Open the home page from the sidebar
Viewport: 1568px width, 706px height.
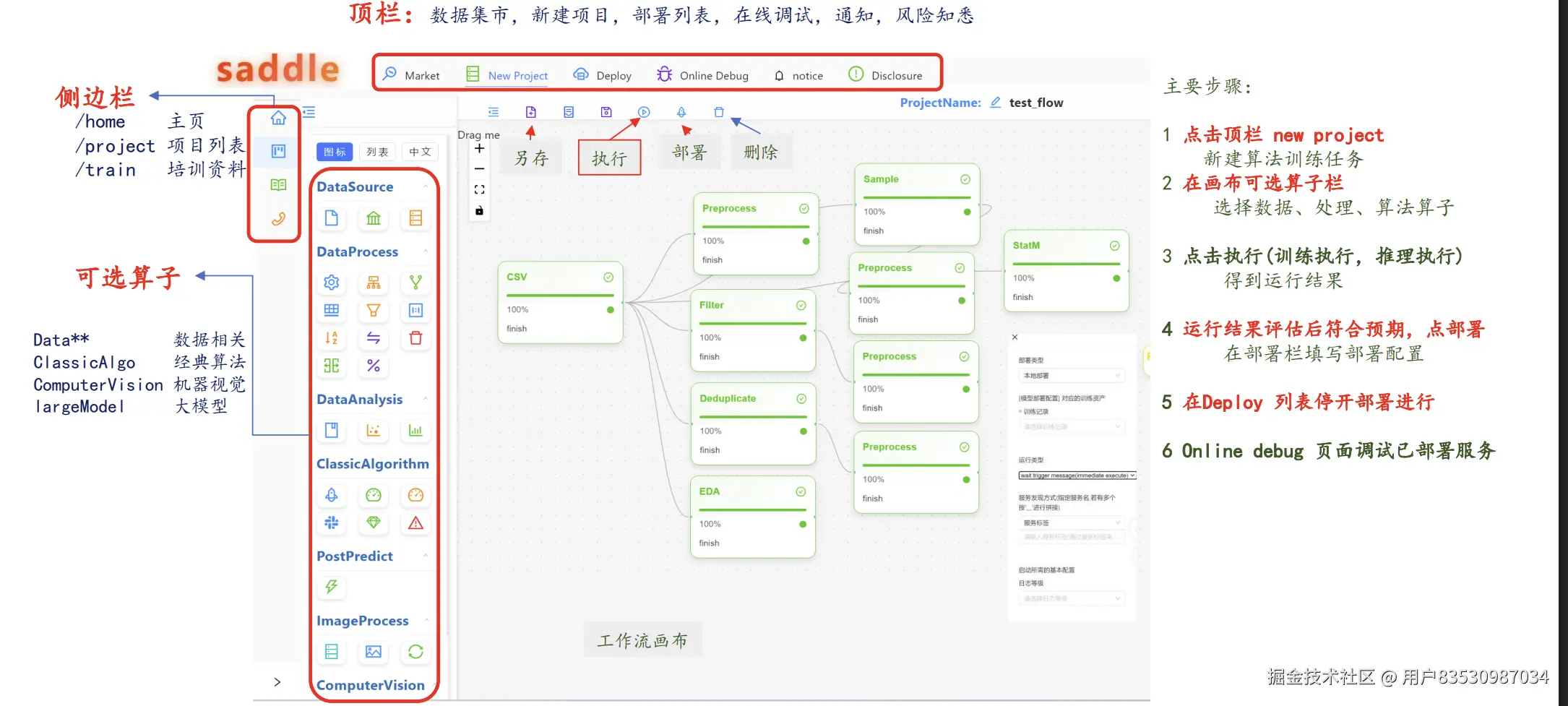tap(278, 118)
